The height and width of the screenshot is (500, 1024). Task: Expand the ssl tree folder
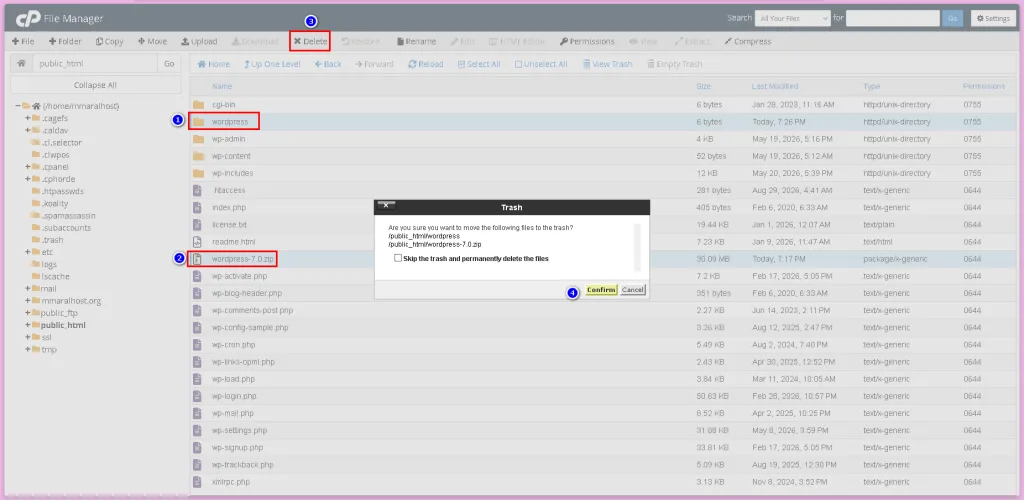tap(27, 337)
